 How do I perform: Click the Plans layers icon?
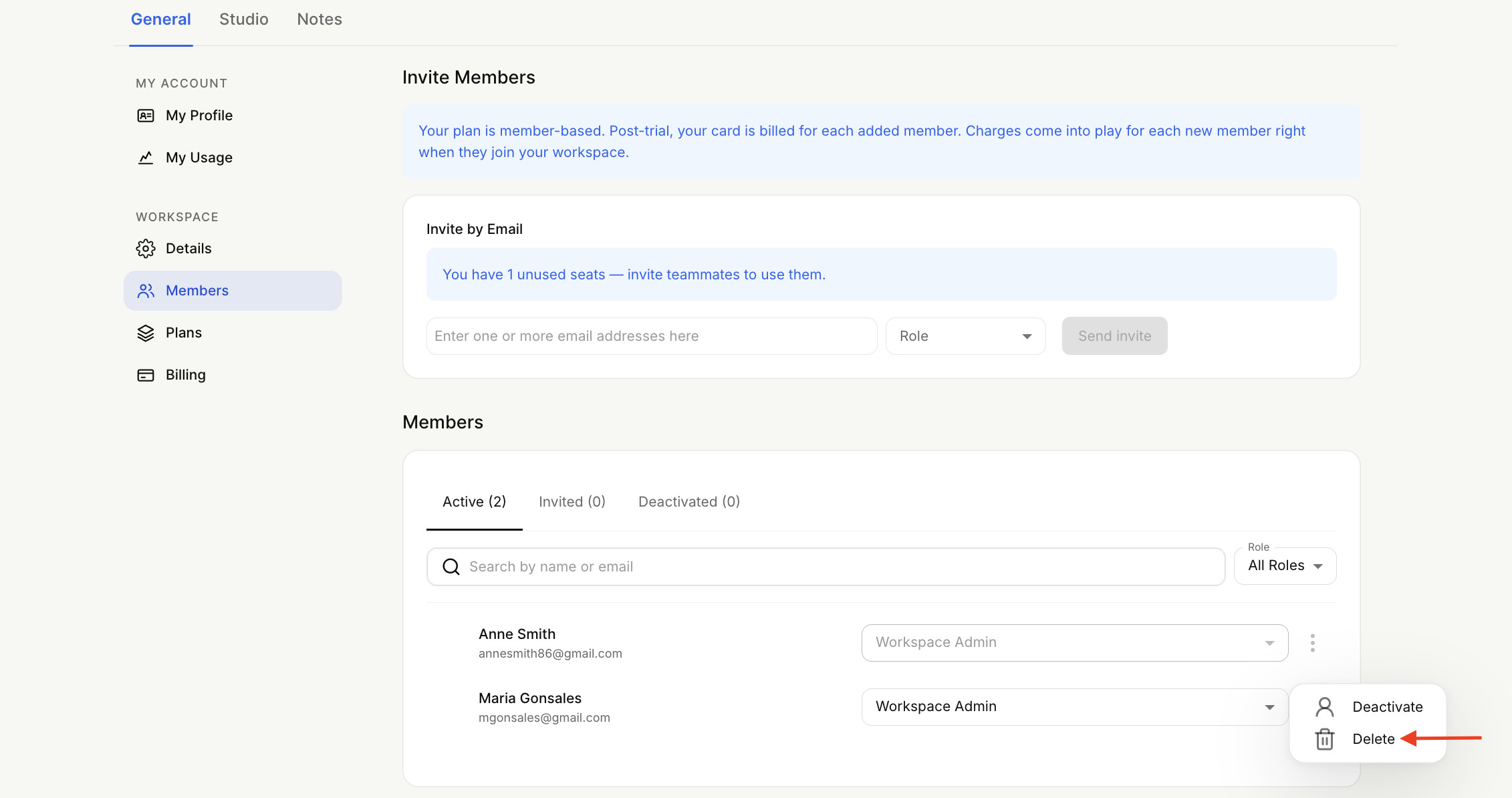click(x=146, y=333)
